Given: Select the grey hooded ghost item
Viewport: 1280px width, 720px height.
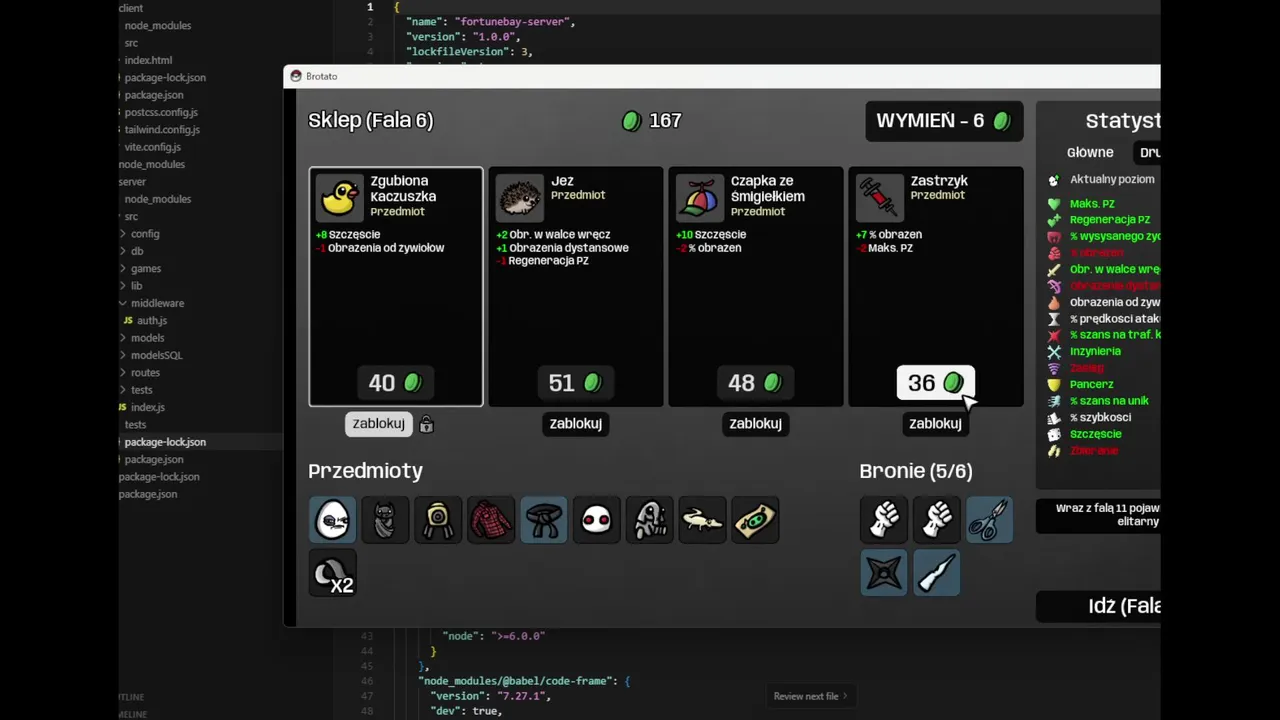Looking at the screenshot, I should coord(650,520).
